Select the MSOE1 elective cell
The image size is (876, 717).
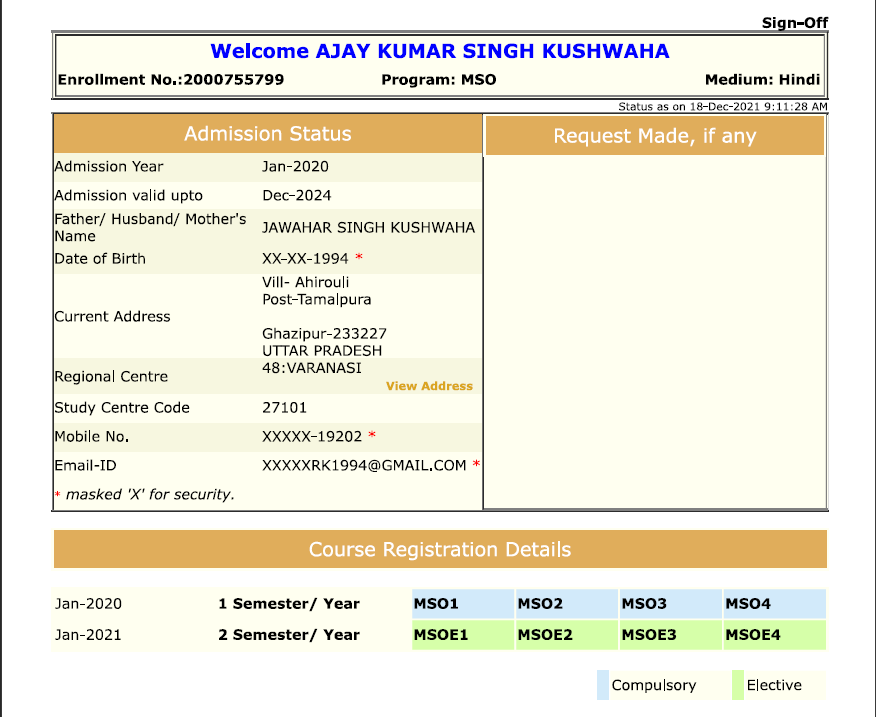463,635
